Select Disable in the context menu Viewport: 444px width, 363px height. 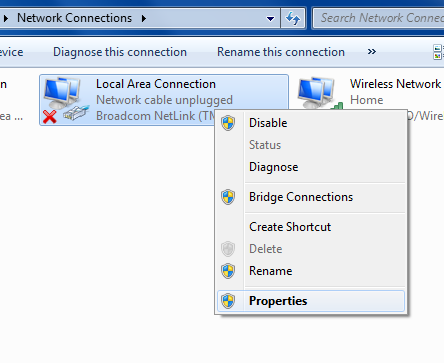pyautogui.click(x=310, y=123)
